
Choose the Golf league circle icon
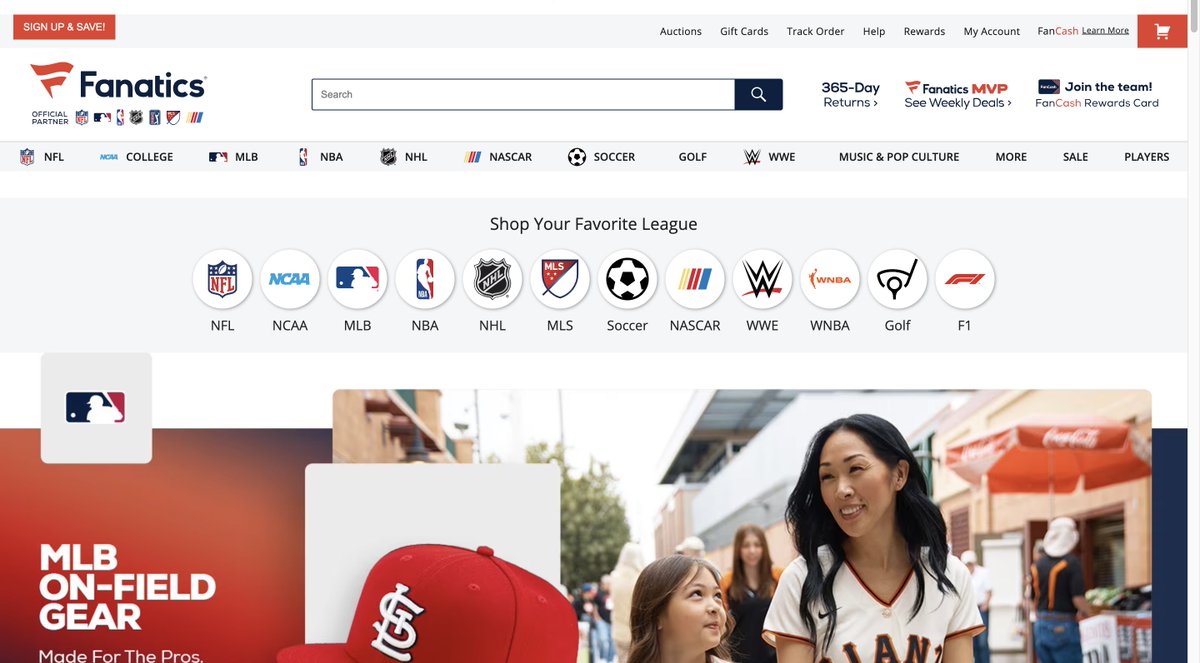(897, 279)
